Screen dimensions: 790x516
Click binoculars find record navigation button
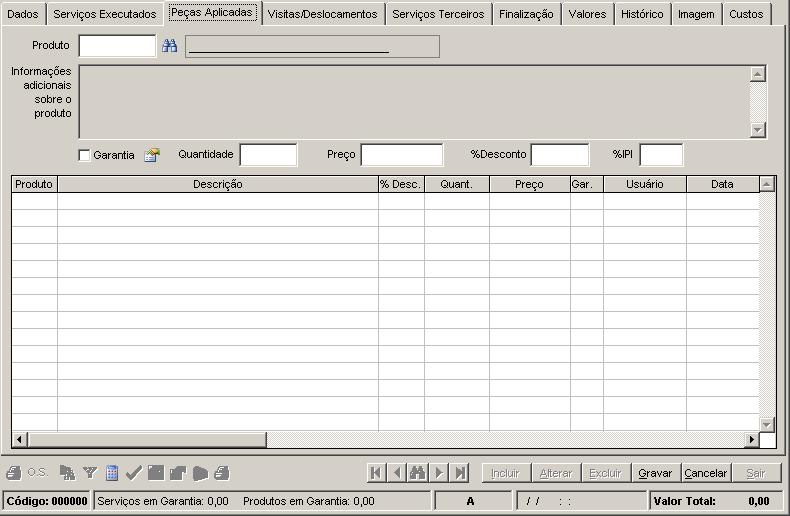(418, 473)
